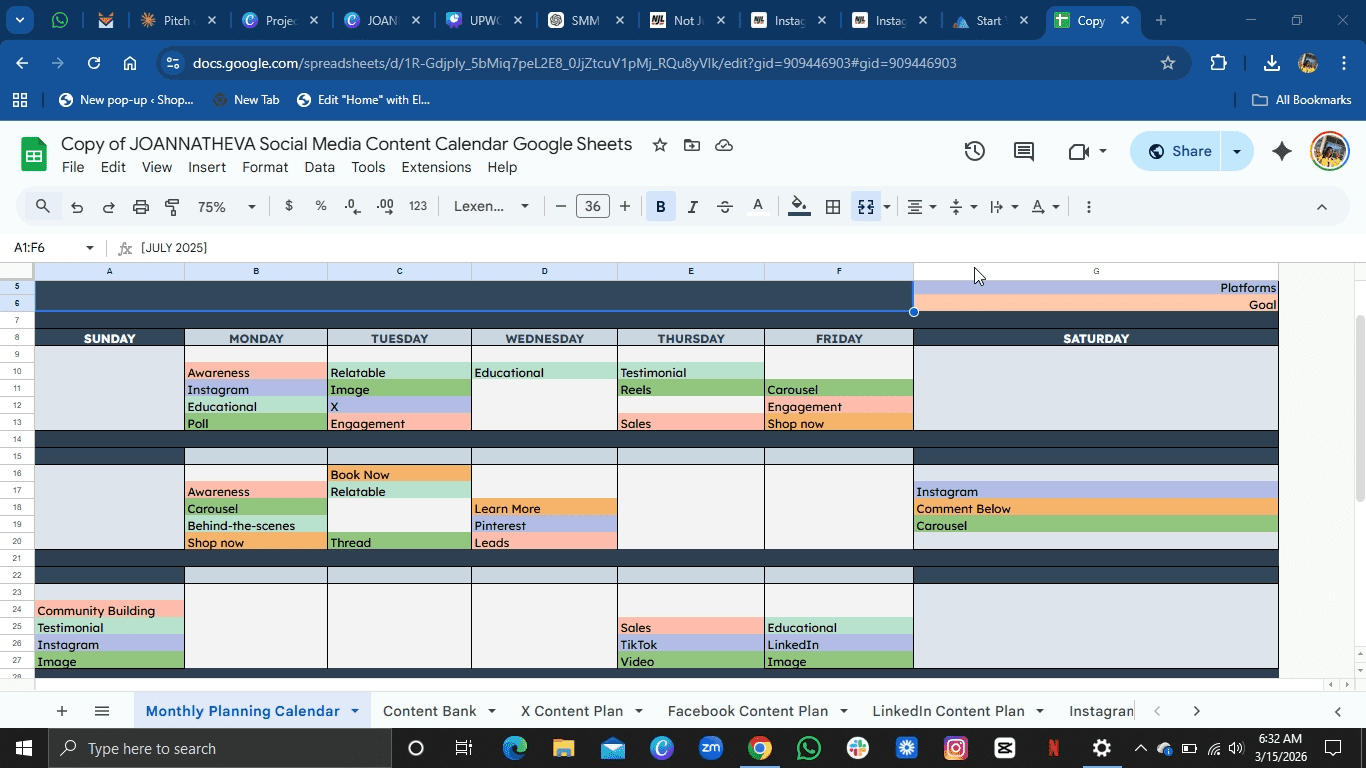1366x768 pixels.
Task: Toggle Strikethrough formatting
Action: click(725, 207)
